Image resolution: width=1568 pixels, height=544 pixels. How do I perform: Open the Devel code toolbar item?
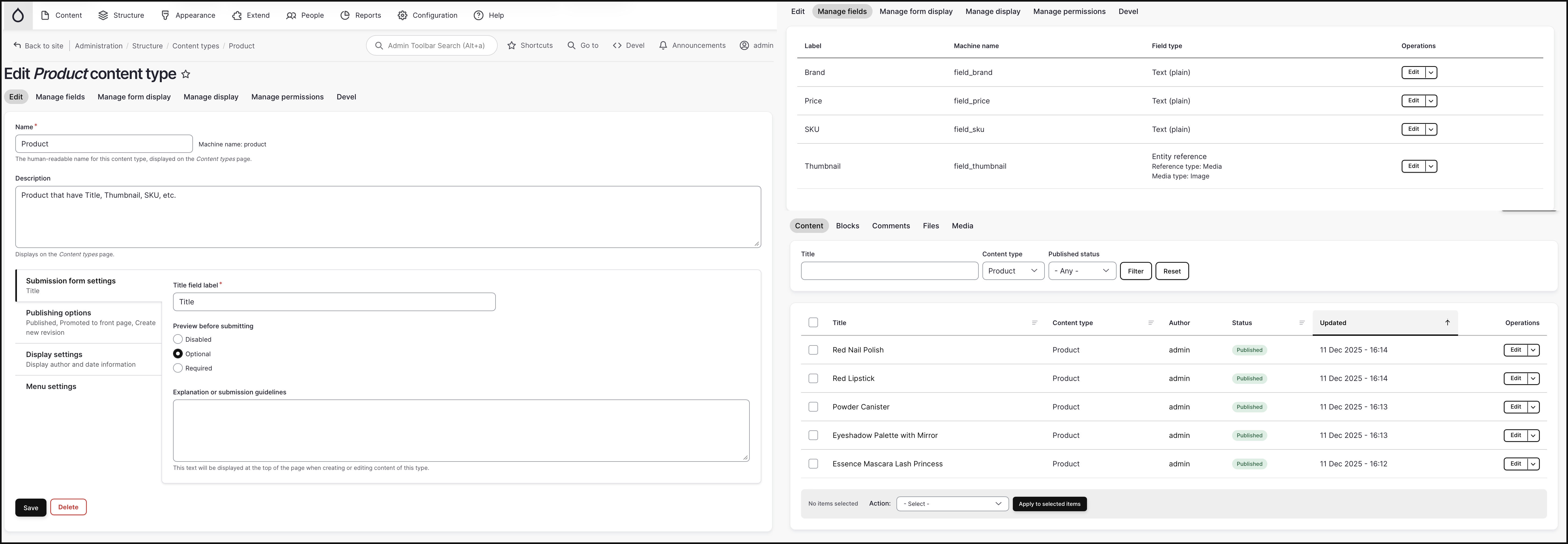tap(628, 46)
